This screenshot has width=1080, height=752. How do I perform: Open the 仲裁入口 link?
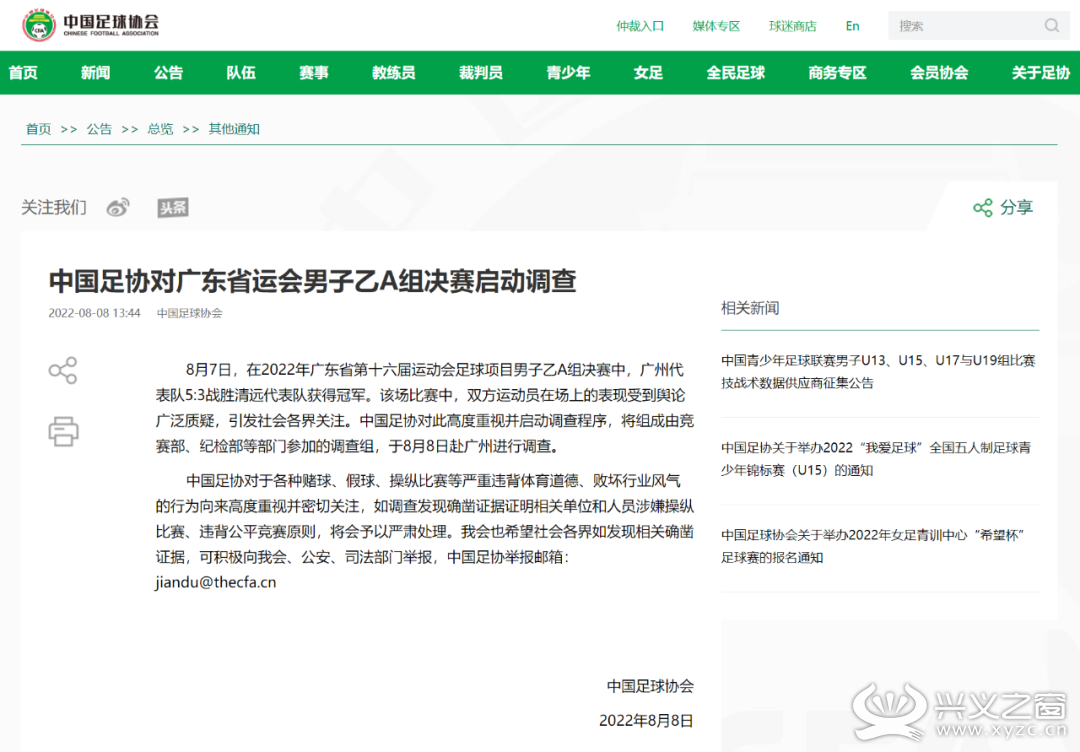640,26
